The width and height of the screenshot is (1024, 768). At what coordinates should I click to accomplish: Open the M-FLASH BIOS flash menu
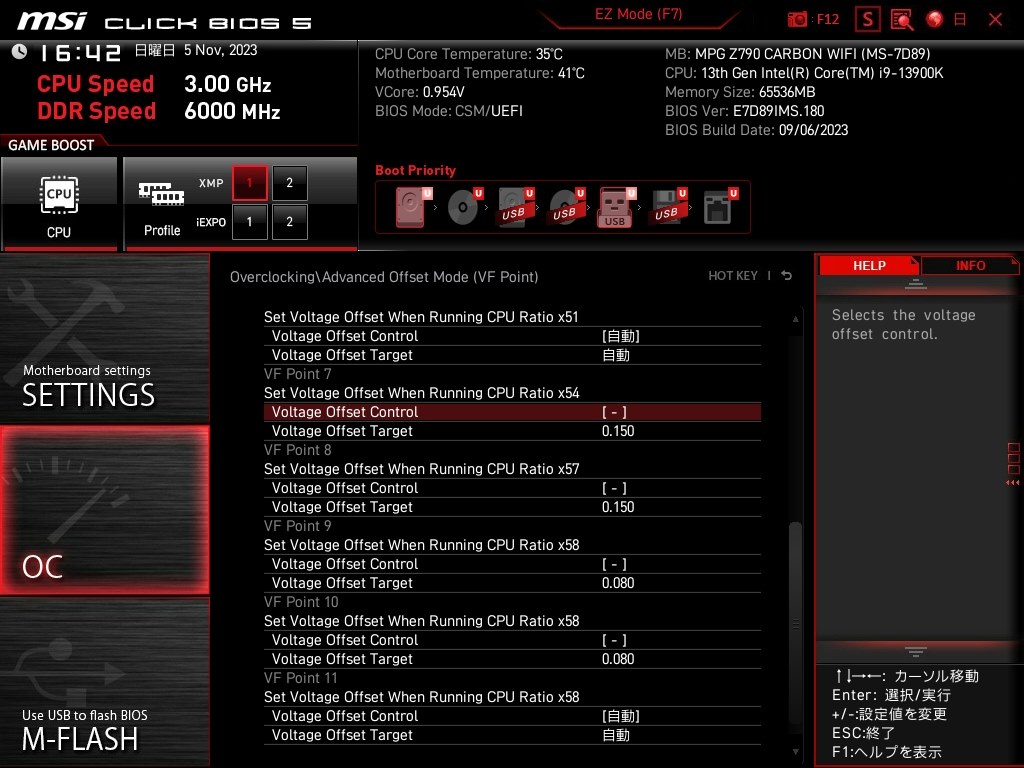coord(104,682)
